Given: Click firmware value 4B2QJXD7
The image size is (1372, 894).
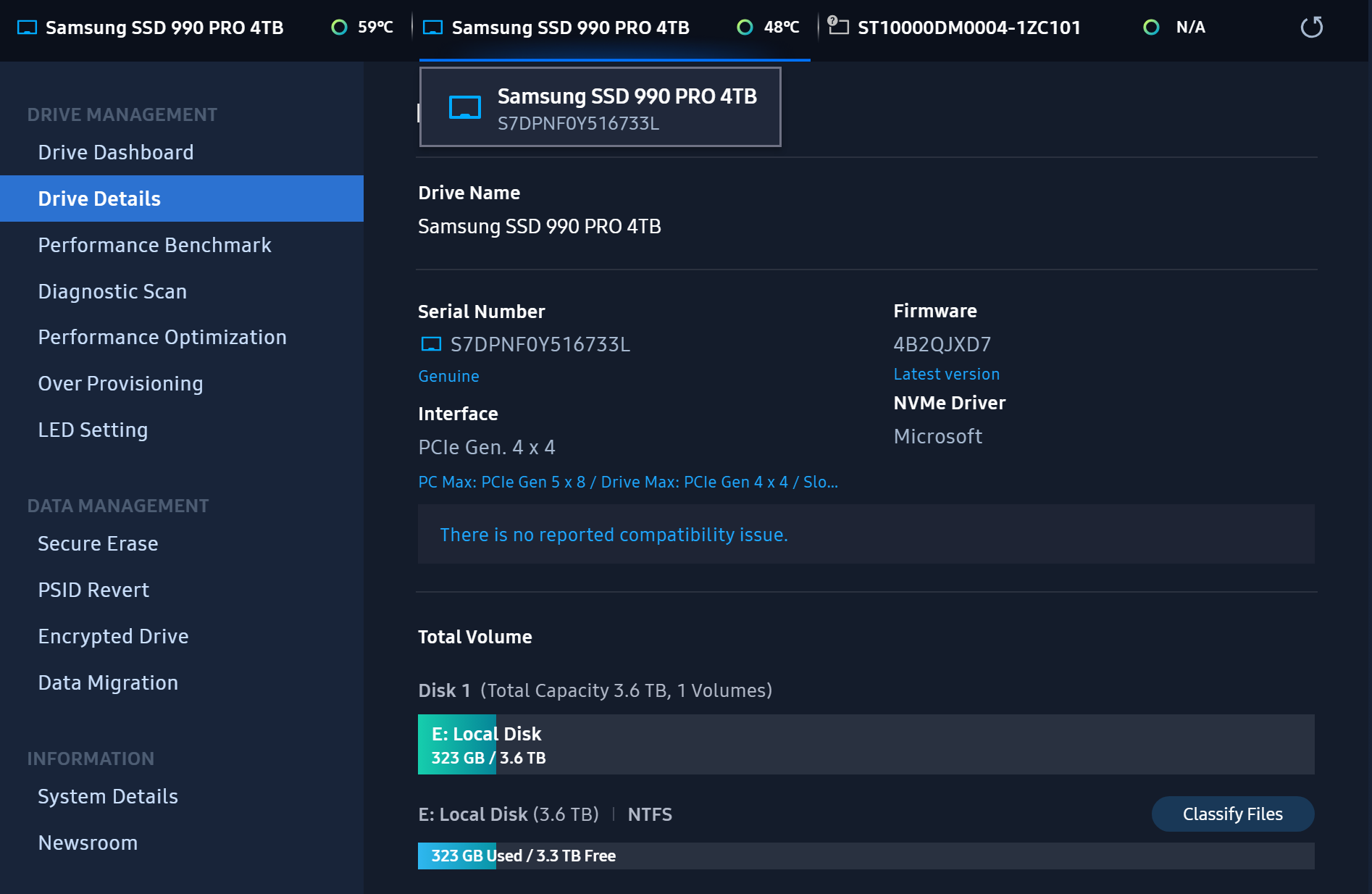Looking at the screenshot, I should click(942, 344).
